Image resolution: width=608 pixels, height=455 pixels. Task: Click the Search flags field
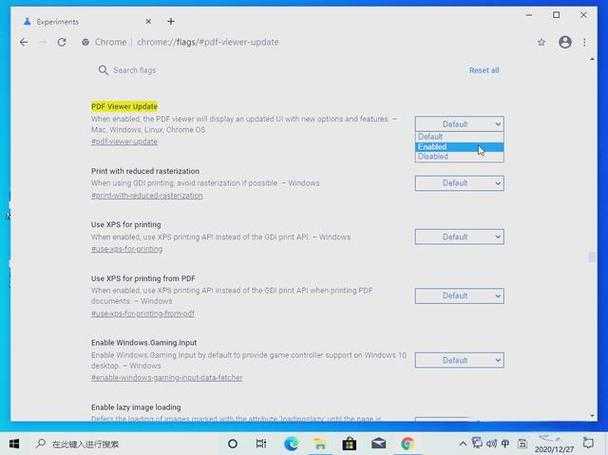(134, 70)
